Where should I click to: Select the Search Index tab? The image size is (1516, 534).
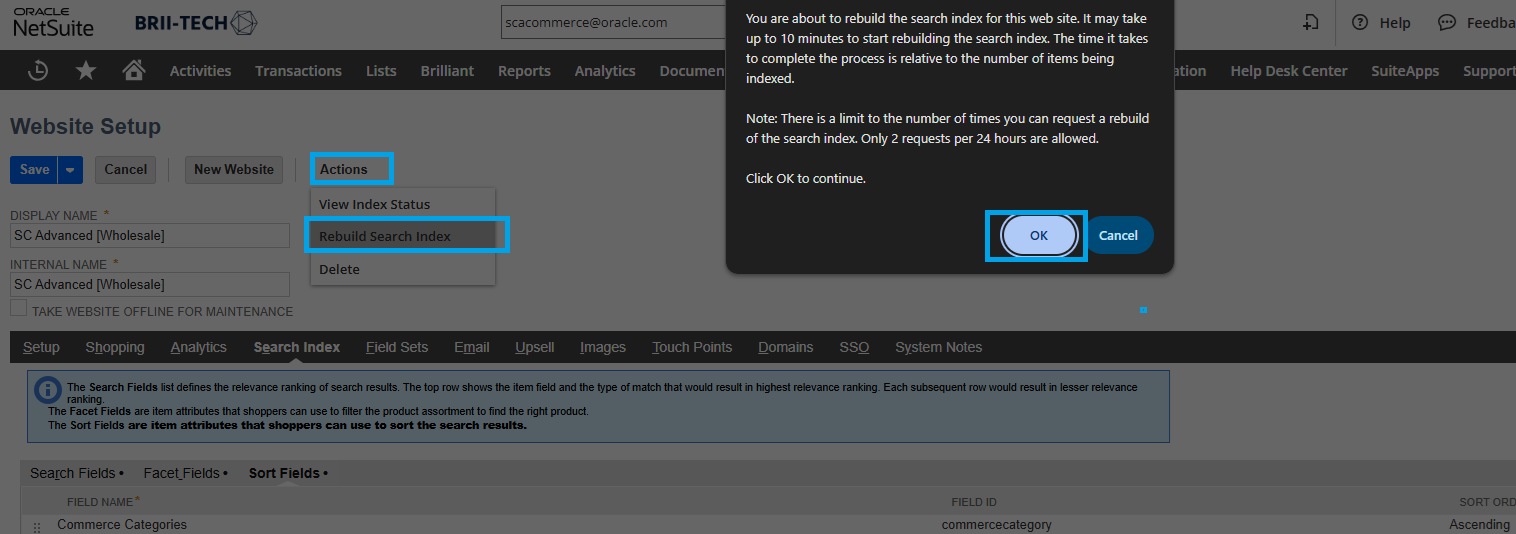(297, 347)
